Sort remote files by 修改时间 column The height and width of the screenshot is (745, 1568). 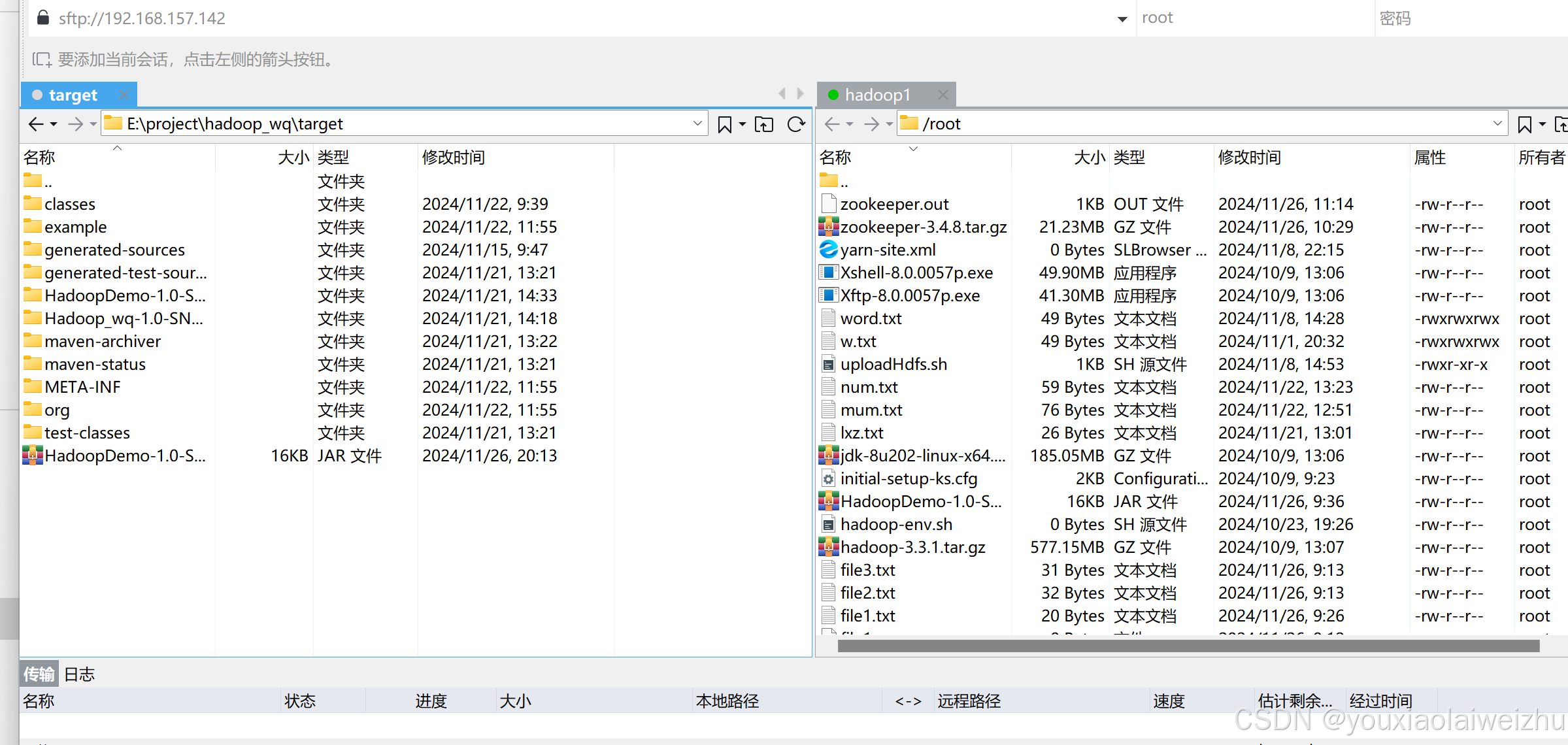[x=1249, y=157]
